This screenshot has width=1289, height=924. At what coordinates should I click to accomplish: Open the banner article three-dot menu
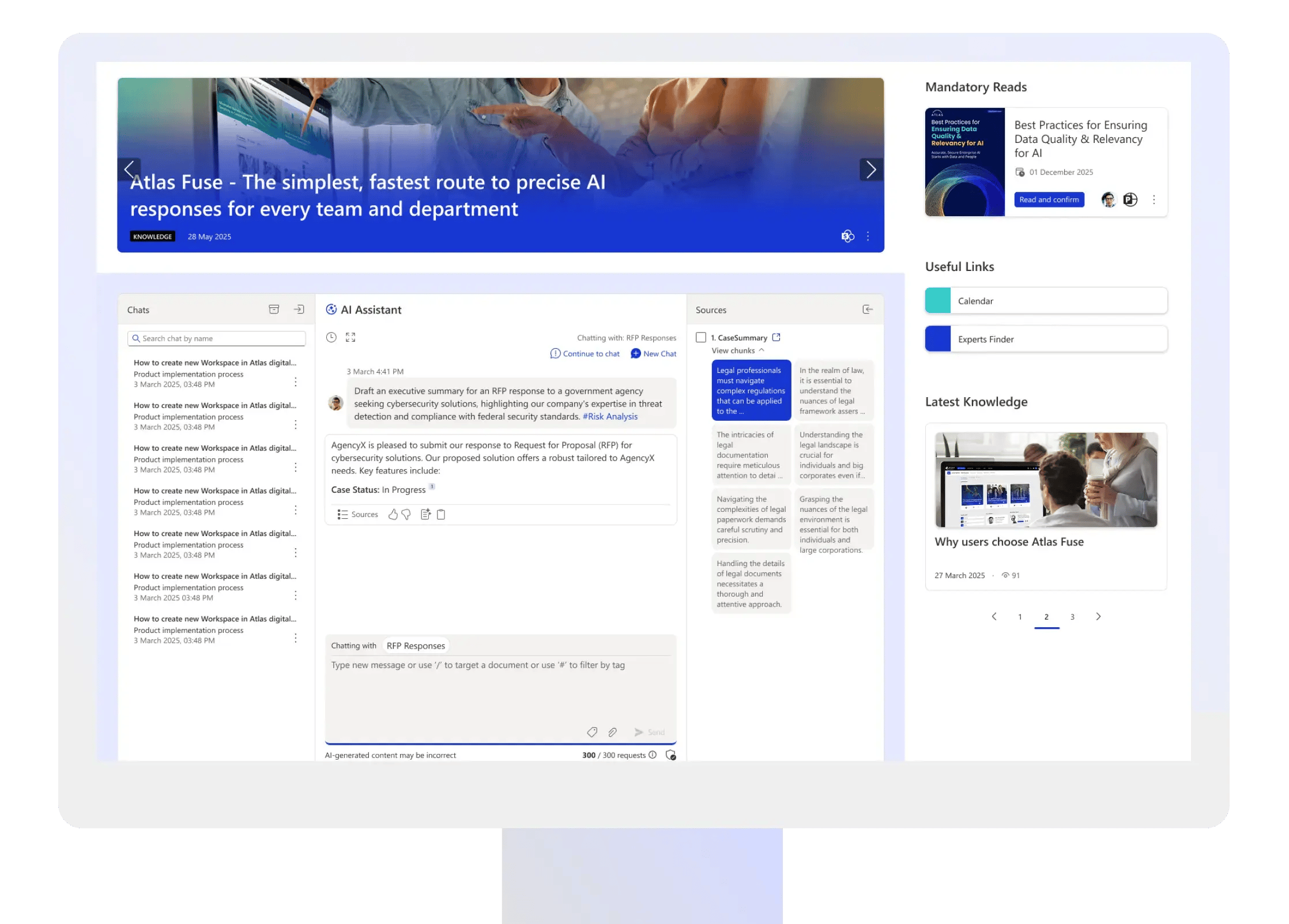[x=868, y=236]
